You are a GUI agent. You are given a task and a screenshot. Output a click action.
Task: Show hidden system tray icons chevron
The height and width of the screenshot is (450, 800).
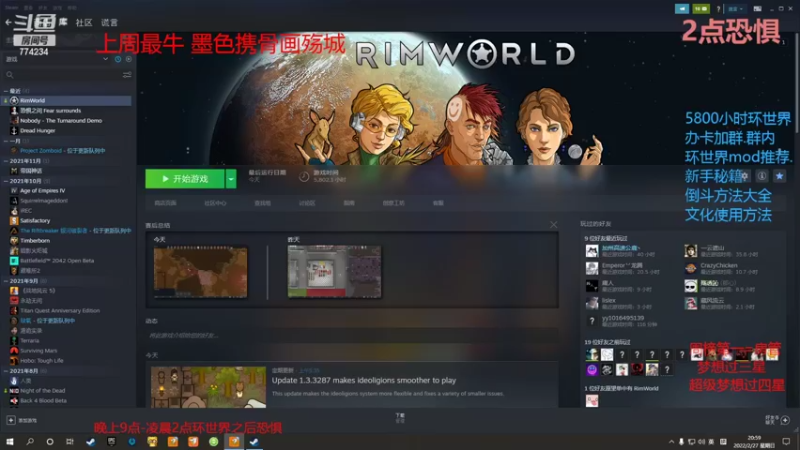tap(671, 441)
